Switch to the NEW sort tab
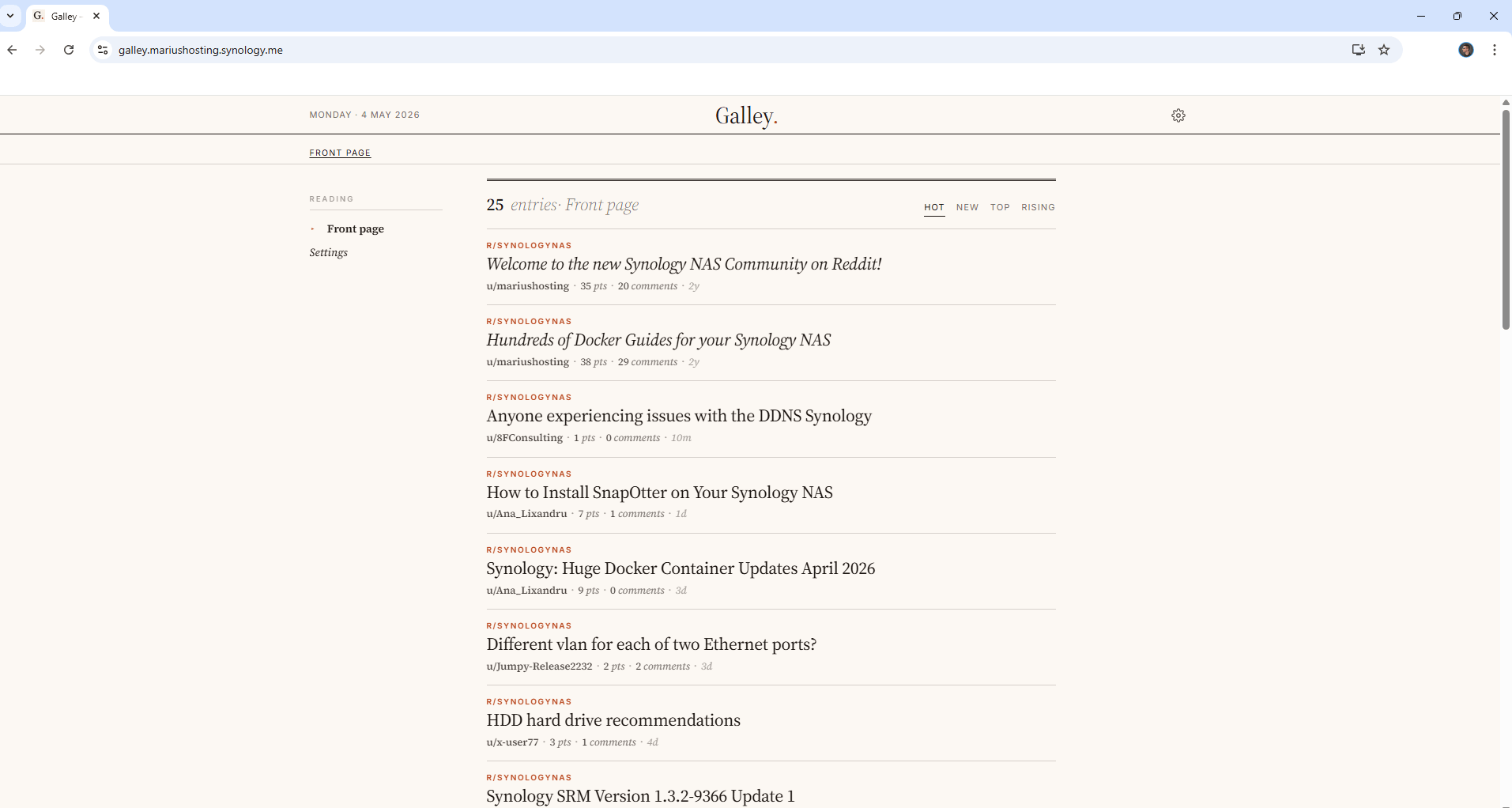Image resolution: width=1512 pixels, height=808 pixels. coord(967,207)
